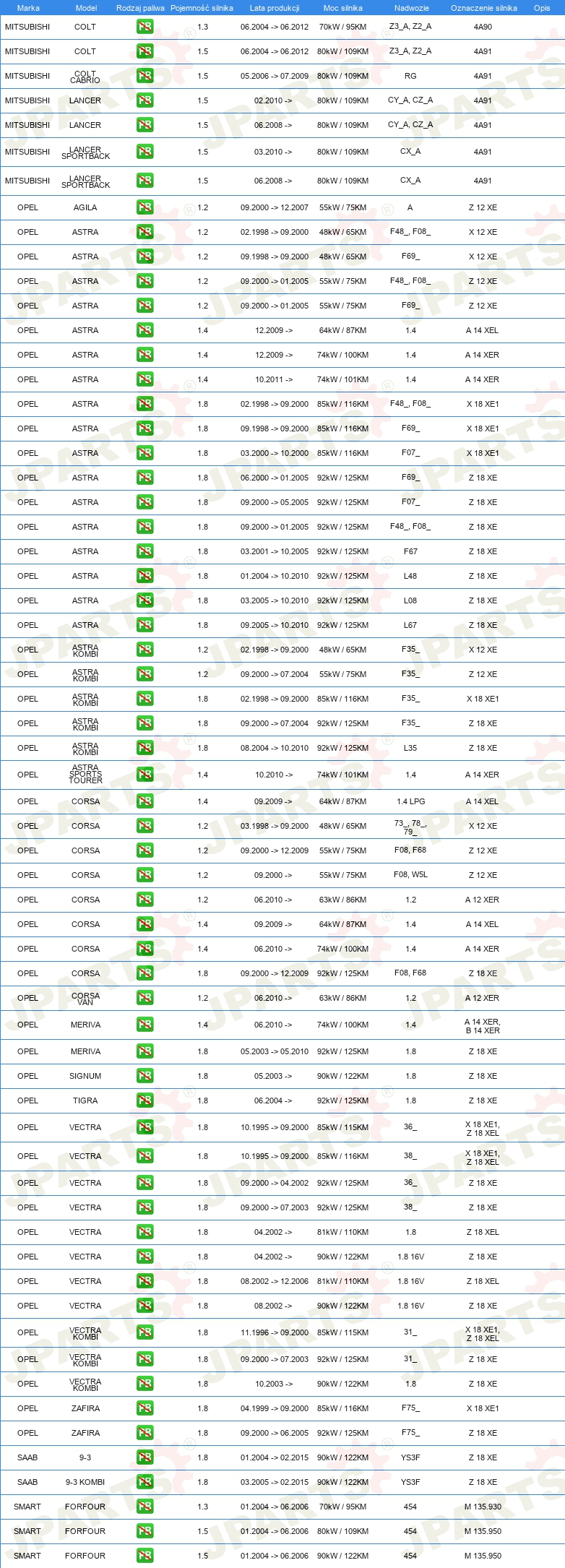Click the Marka column header

28,8
